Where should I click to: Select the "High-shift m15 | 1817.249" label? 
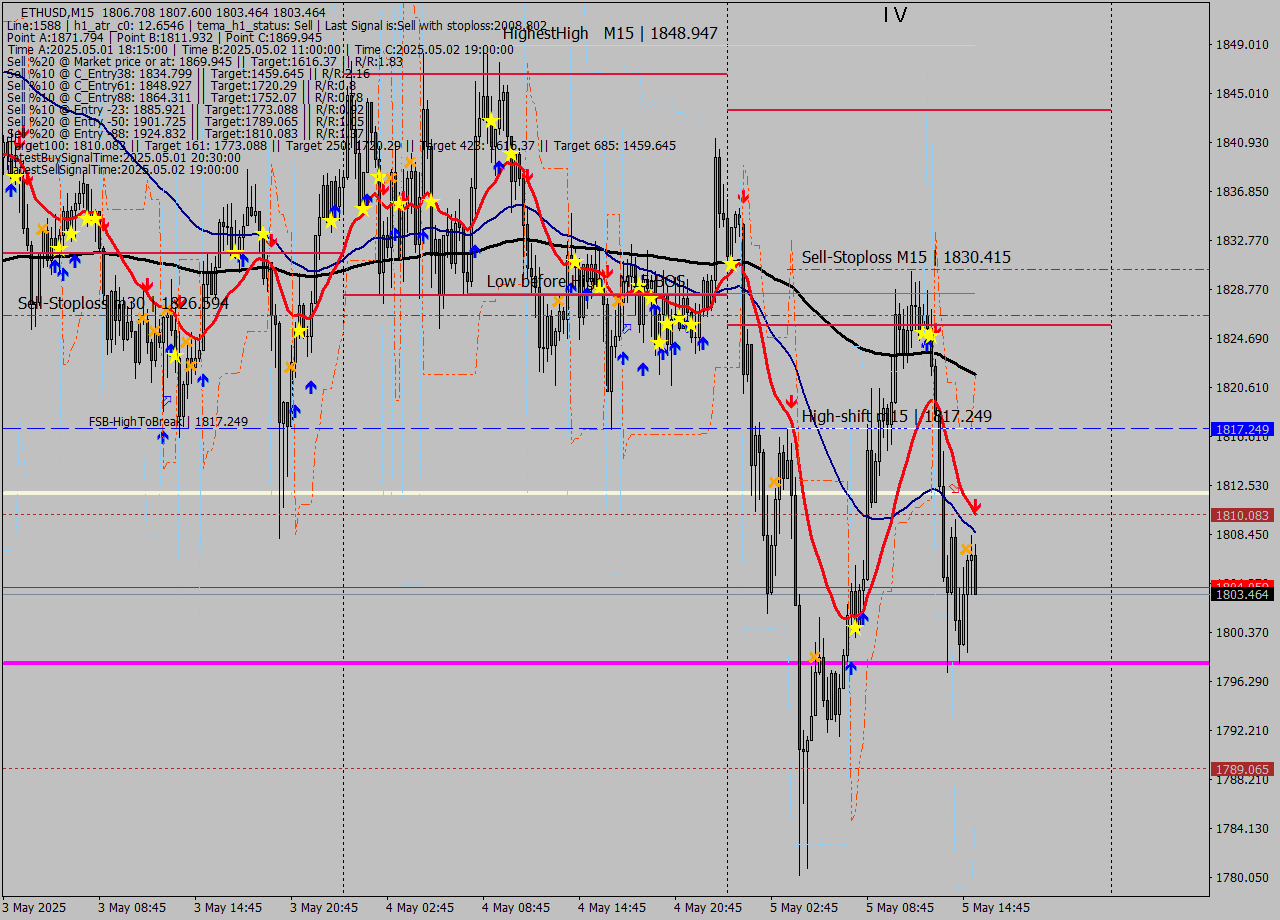pyautogui.click(x=896, y=416)
